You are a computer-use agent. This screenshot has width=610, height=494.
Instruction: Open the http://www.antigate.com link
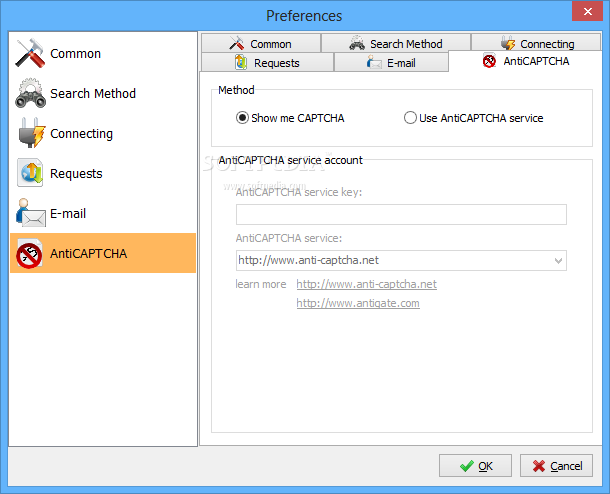coord(358,303)
